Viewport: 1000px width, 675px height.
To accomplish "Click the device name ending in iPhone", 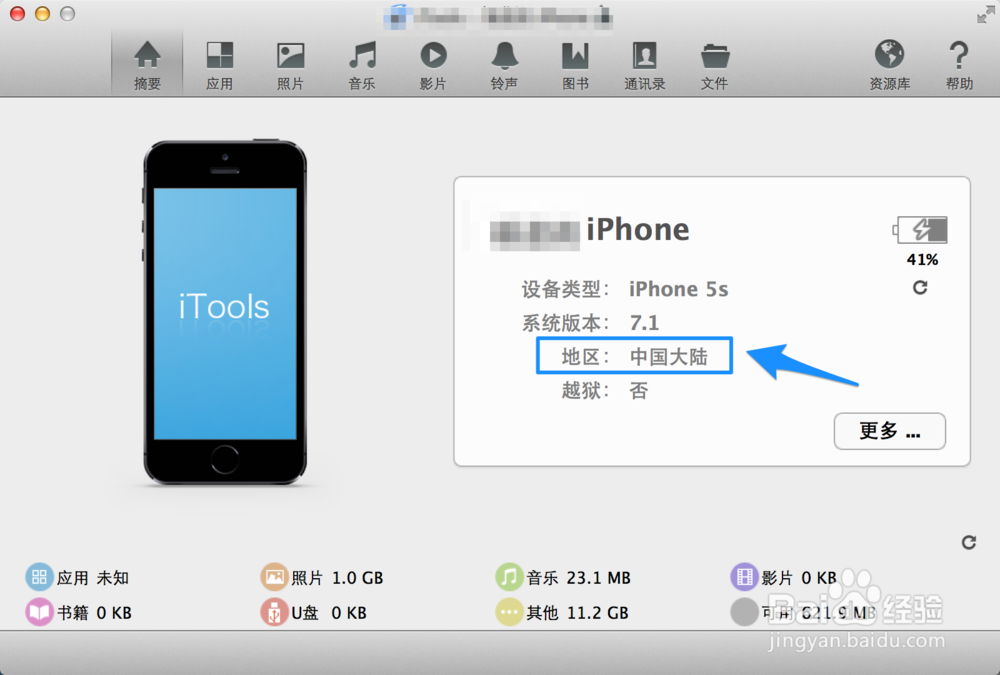I will [x=589, y=230].
